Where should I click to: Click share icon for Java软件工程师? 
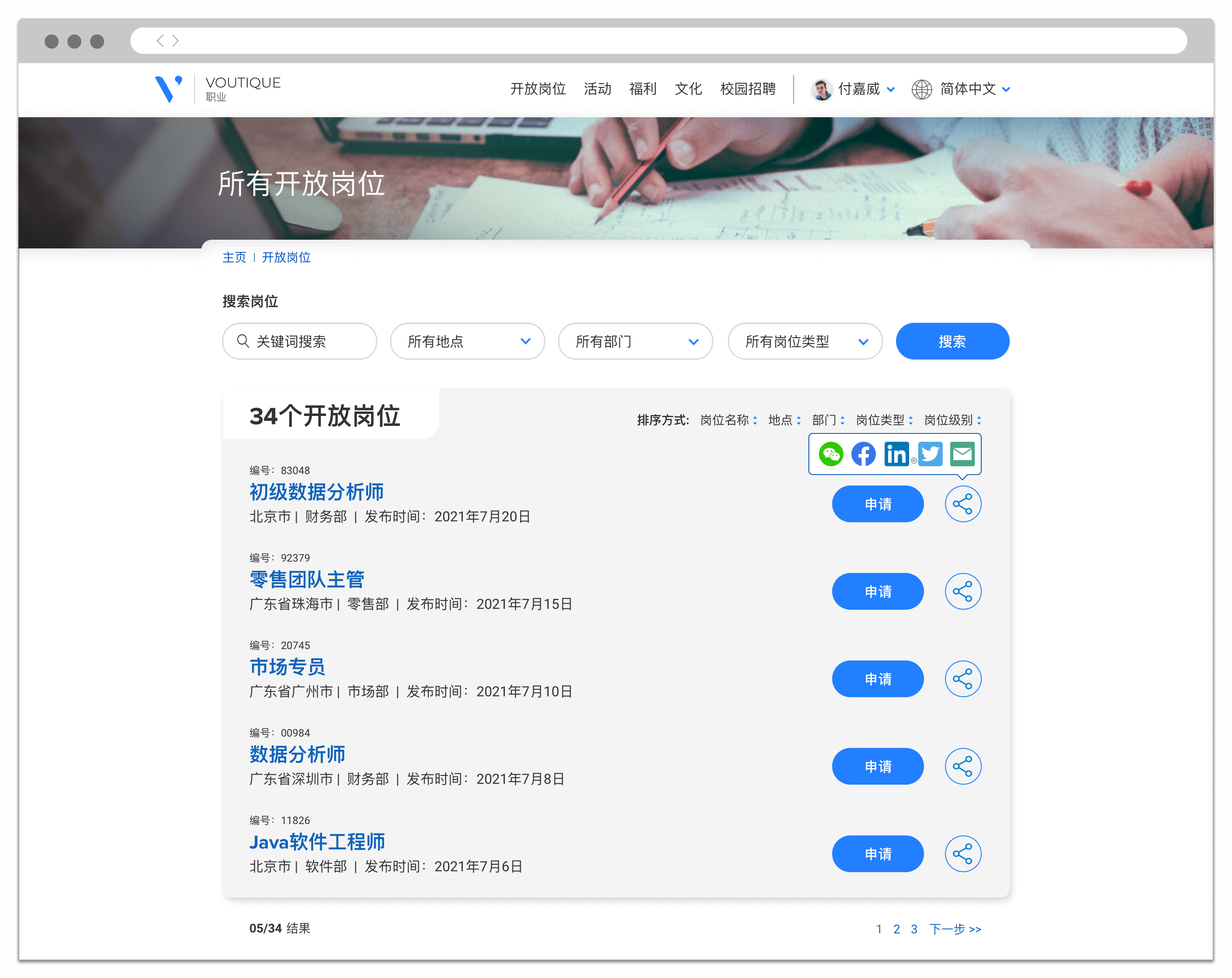pos(963,853)
